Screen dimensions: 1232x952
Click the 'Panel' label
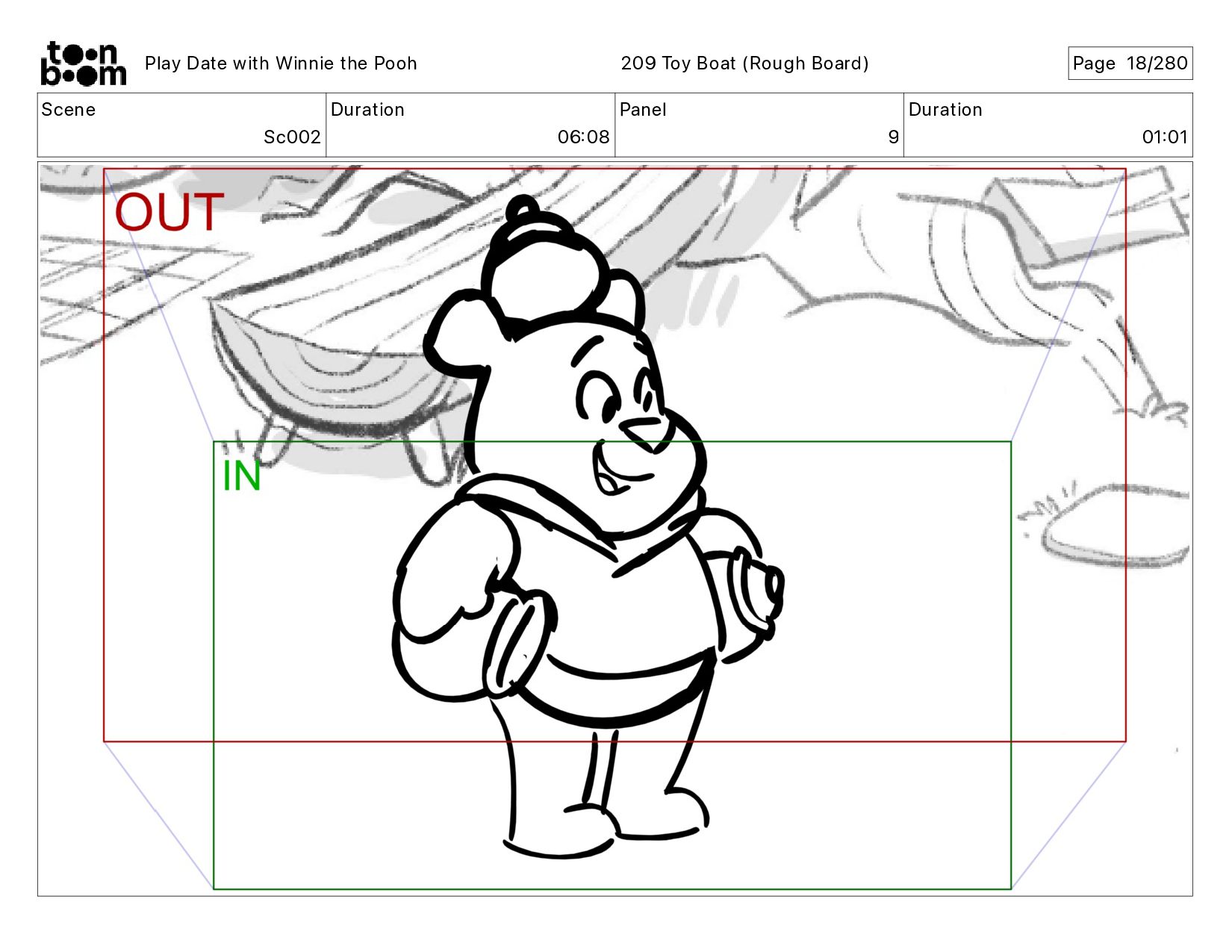(643, 110)
